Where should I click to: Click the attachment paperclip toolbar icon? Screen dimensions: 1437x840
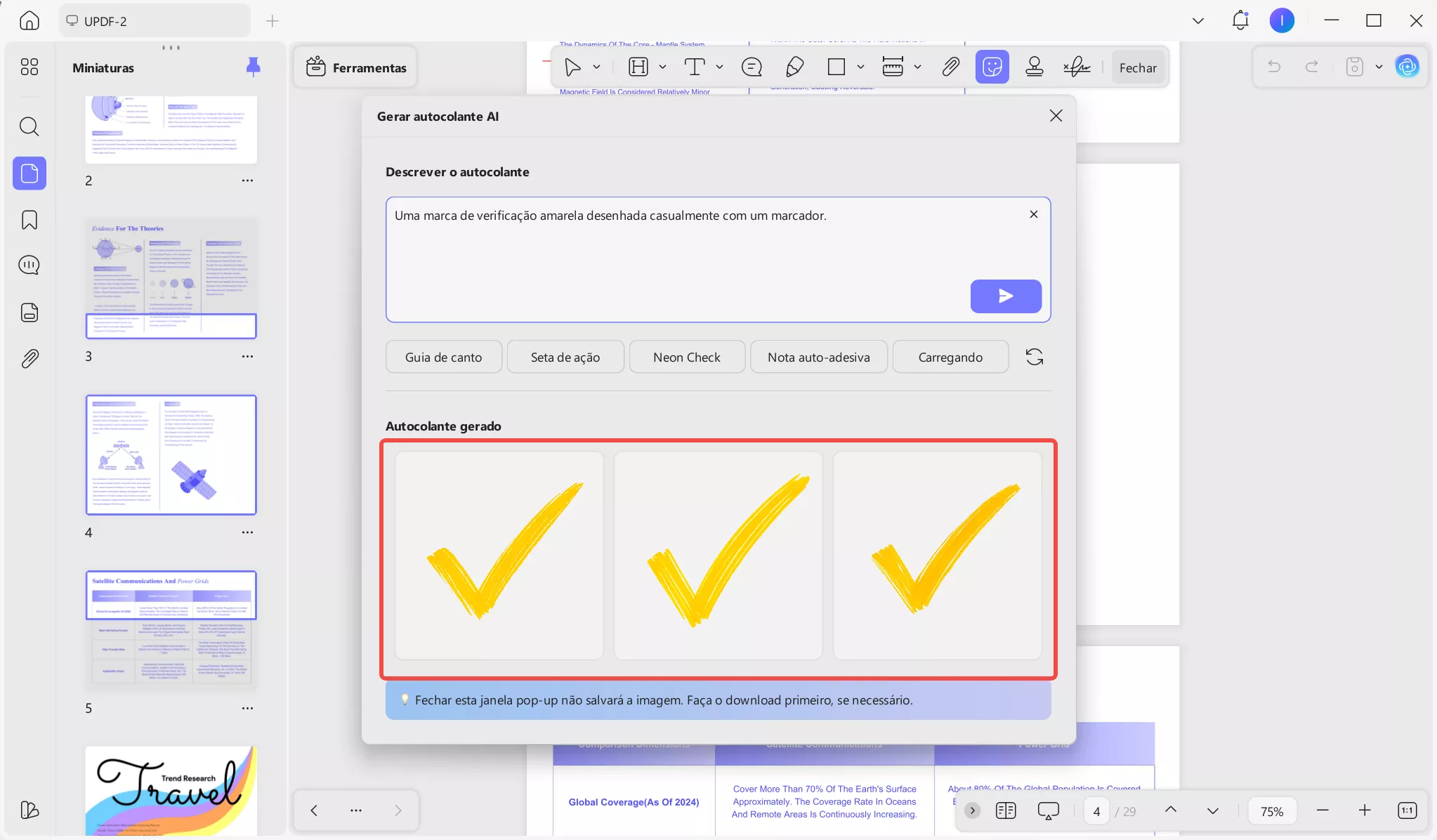point(950,67)
